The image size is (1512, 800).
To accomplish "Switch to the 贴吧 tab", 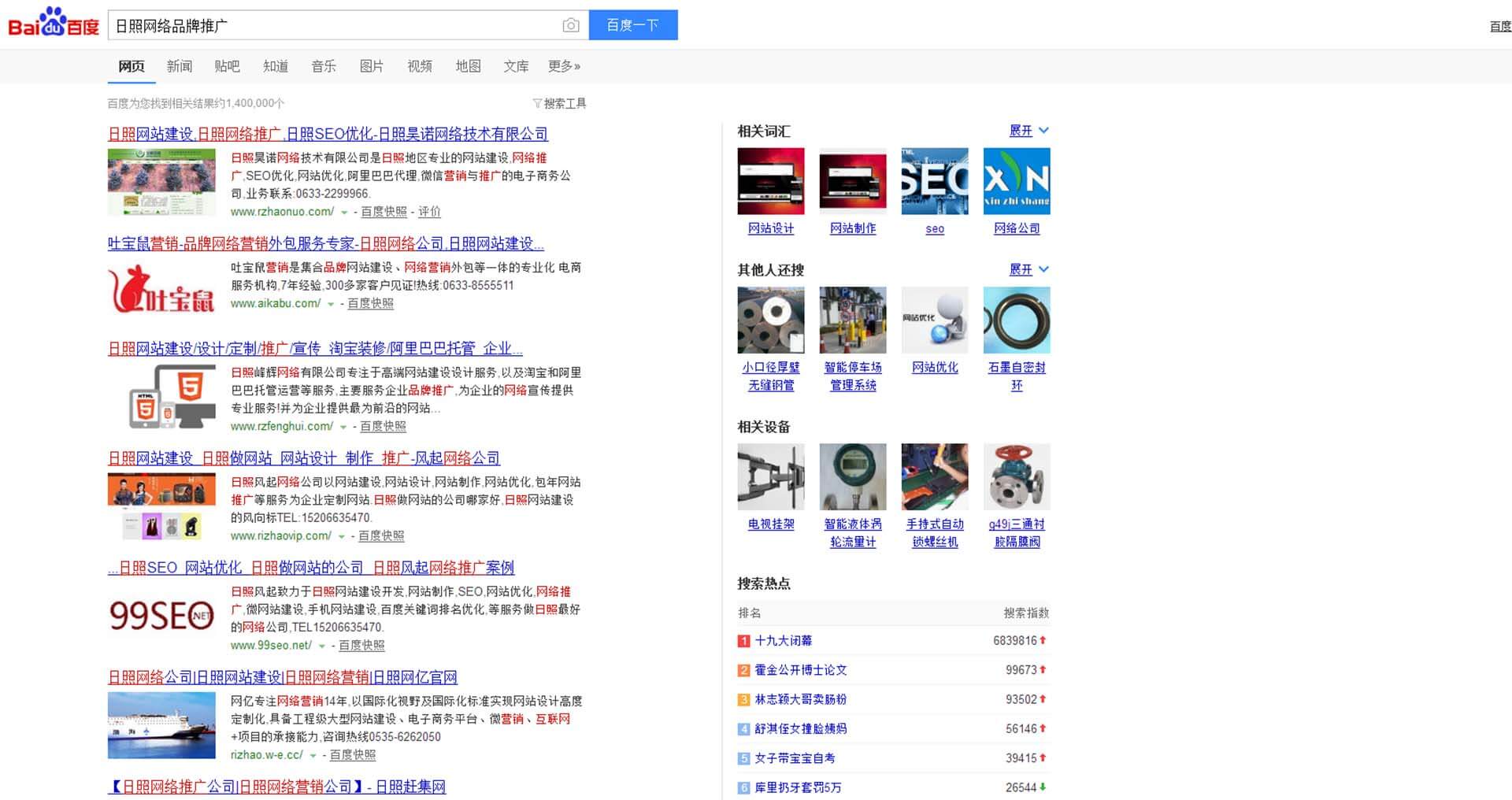I will point(227,66).
